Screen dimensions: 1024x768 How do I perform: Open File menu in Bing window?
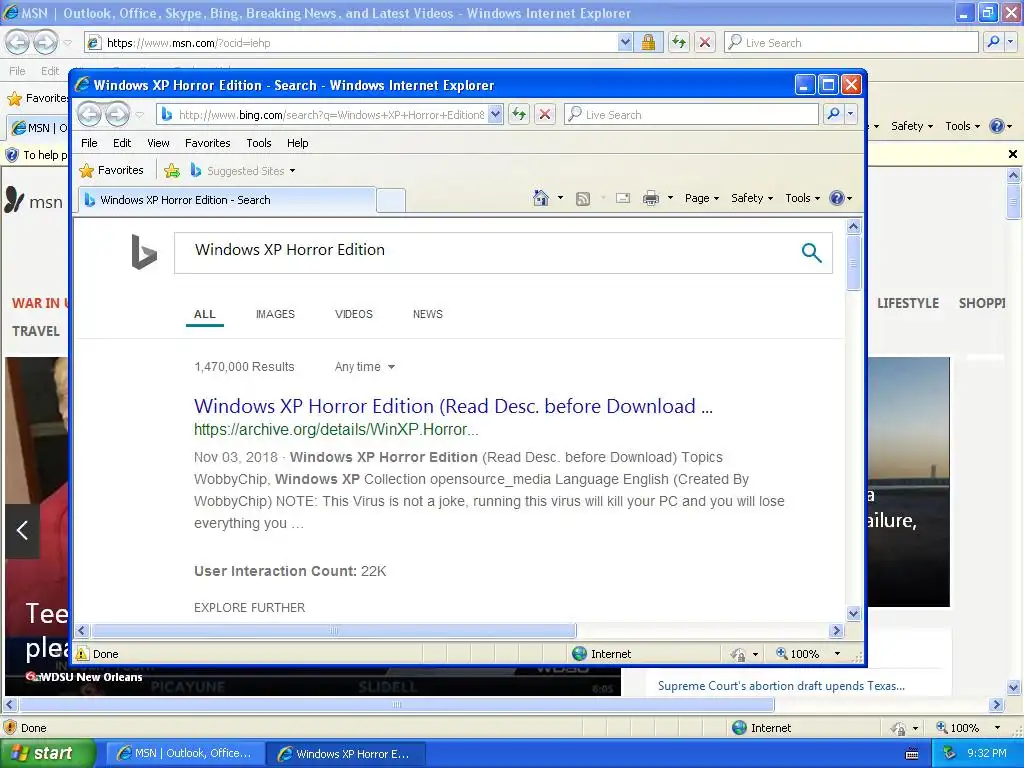pos(89,143)
